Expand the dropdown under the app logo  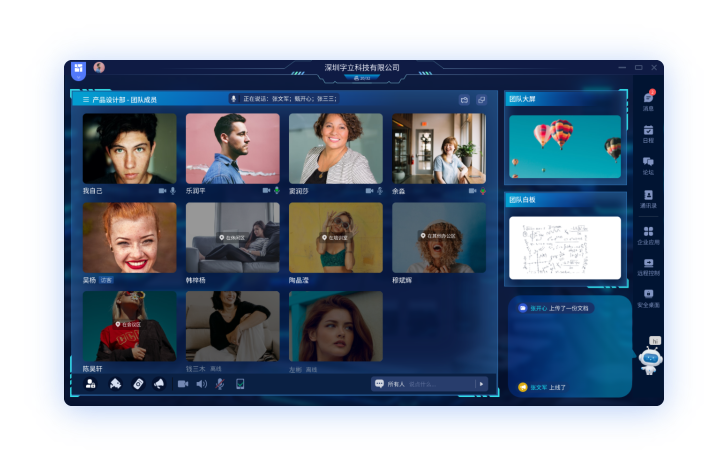coord(78,76)
